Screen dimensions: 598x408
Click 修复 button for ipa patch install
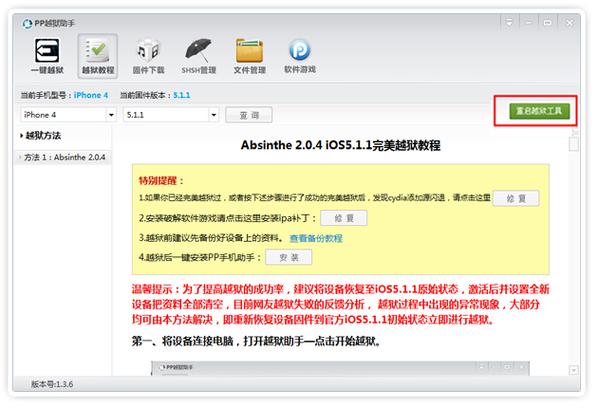tap(344, 218)
